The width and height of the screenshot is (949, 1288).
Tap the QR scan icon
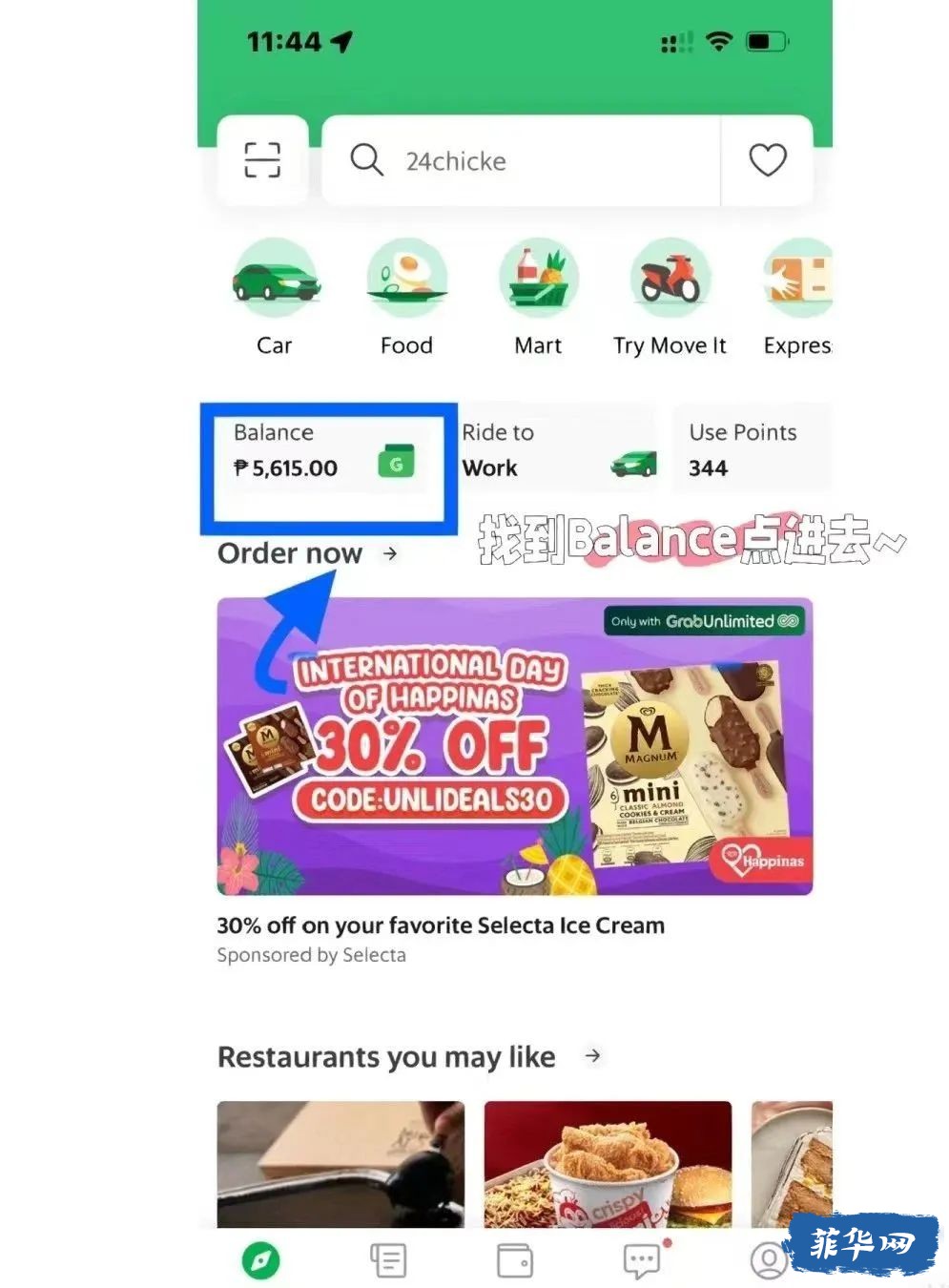click(262, 160)
